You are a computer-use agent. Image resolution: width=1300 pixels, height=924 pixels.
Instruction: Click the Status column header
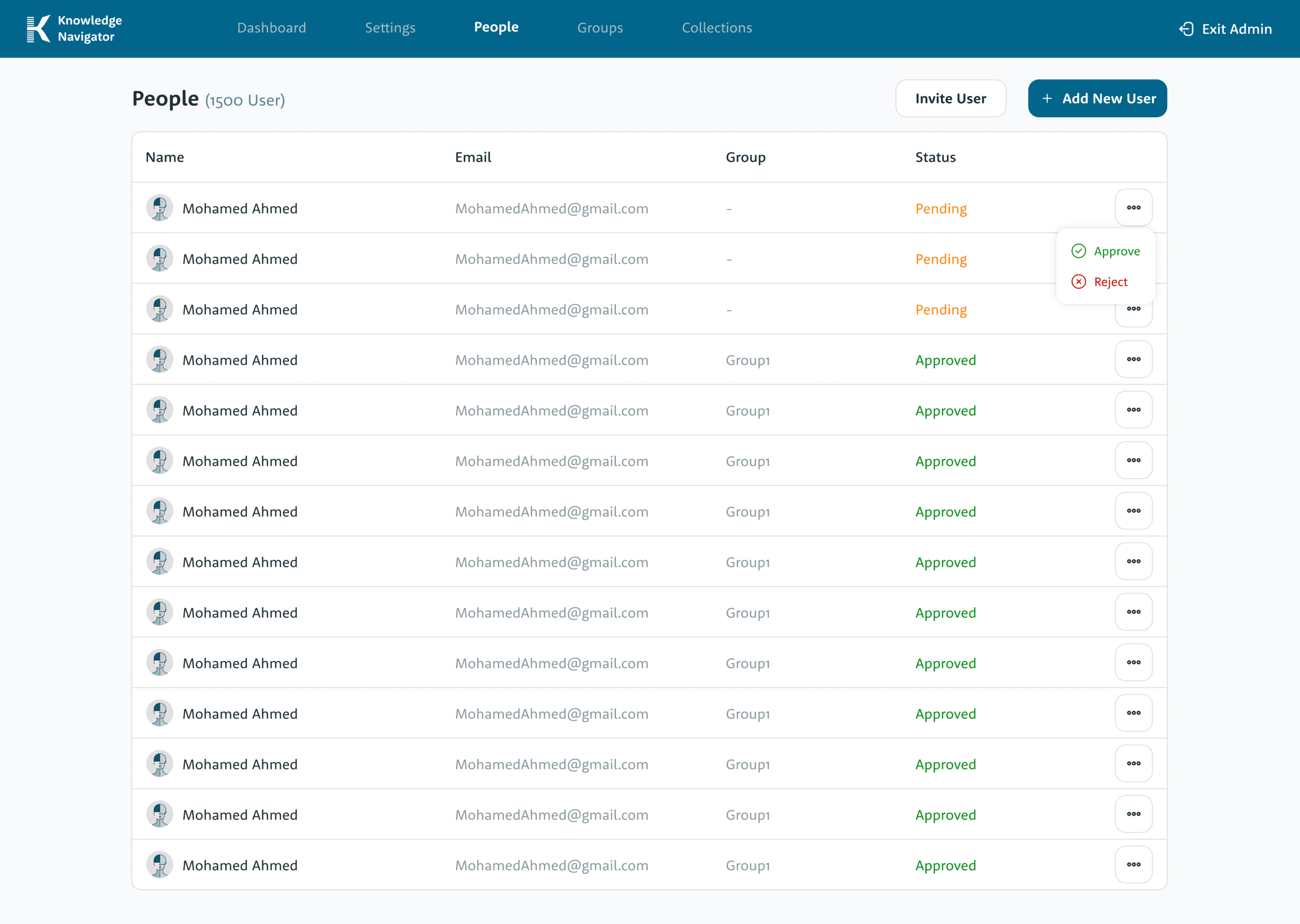(935, 157)
